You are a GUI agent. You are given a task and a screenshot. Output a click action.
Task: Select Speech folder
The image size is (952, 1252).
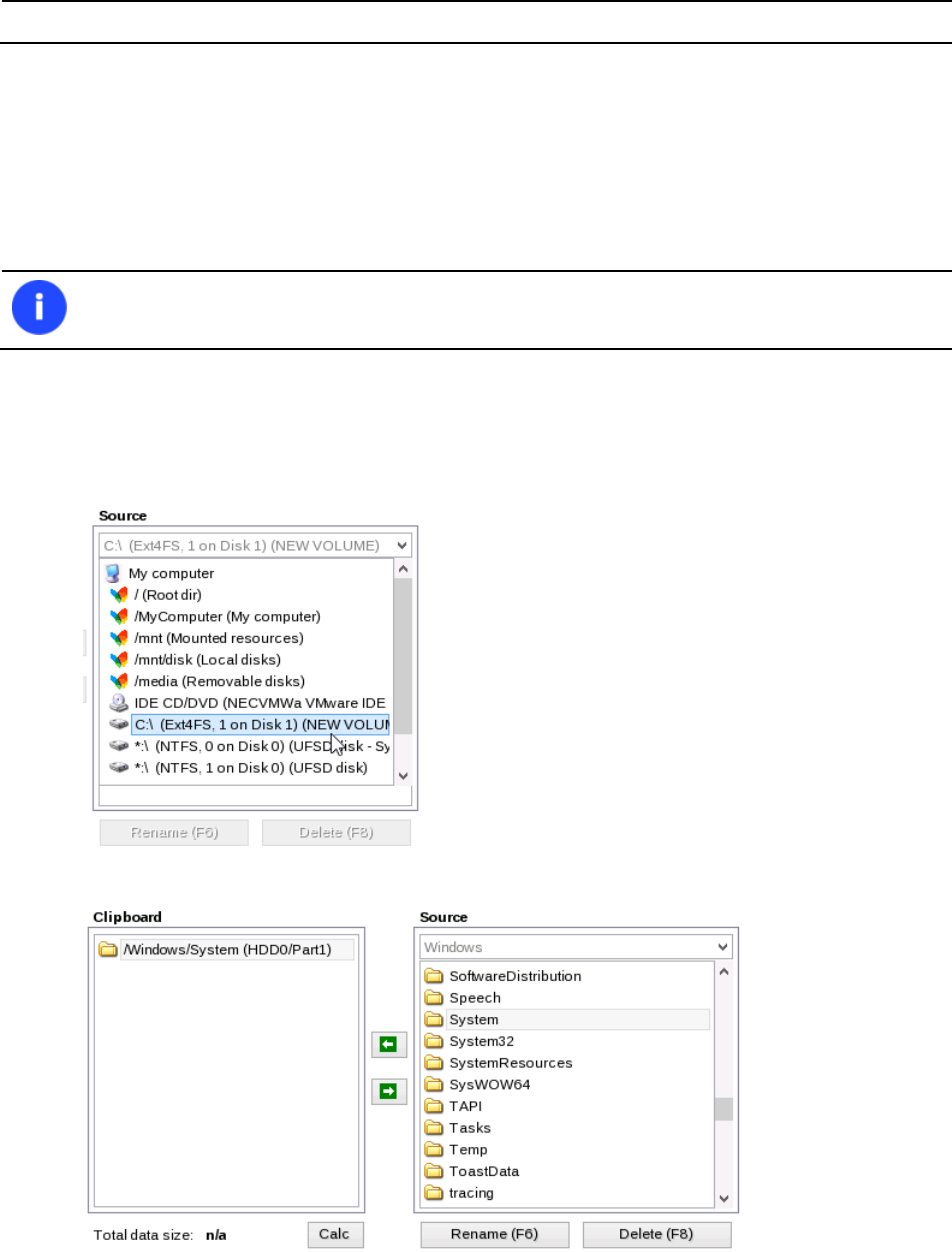[x=475, y=997]
